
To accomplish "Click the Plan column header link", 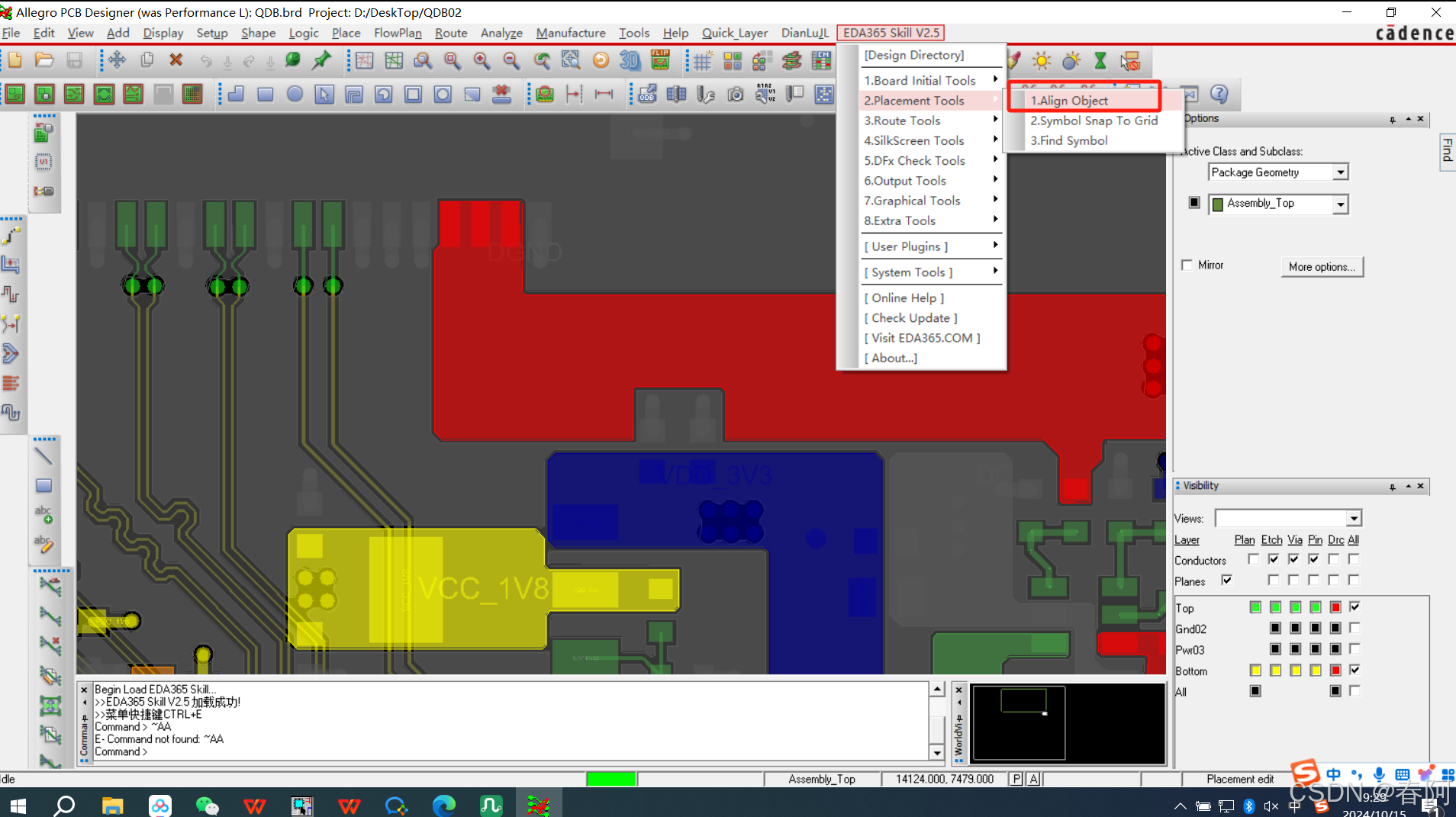I will click(x=1245, y=540).
